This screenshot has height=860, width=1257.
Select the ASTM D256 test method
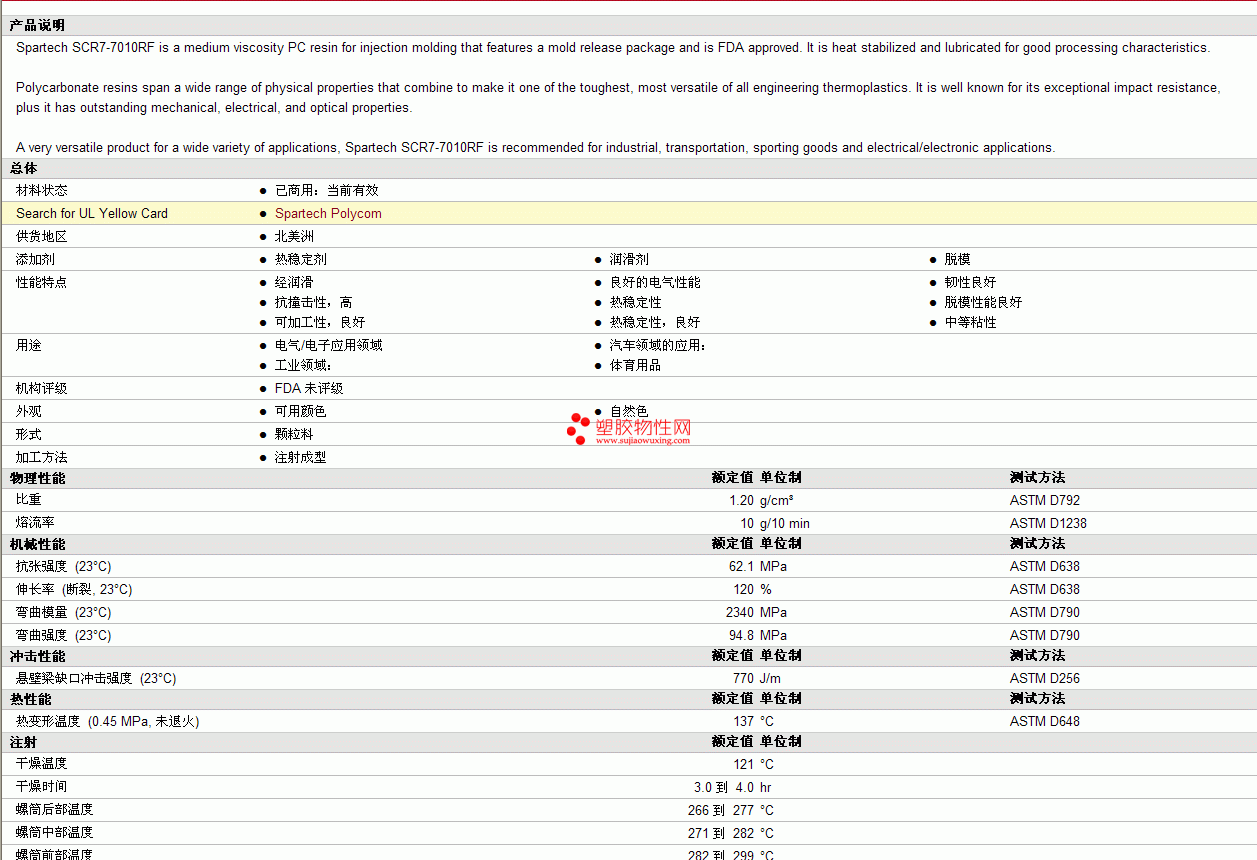click(1045, 678)
